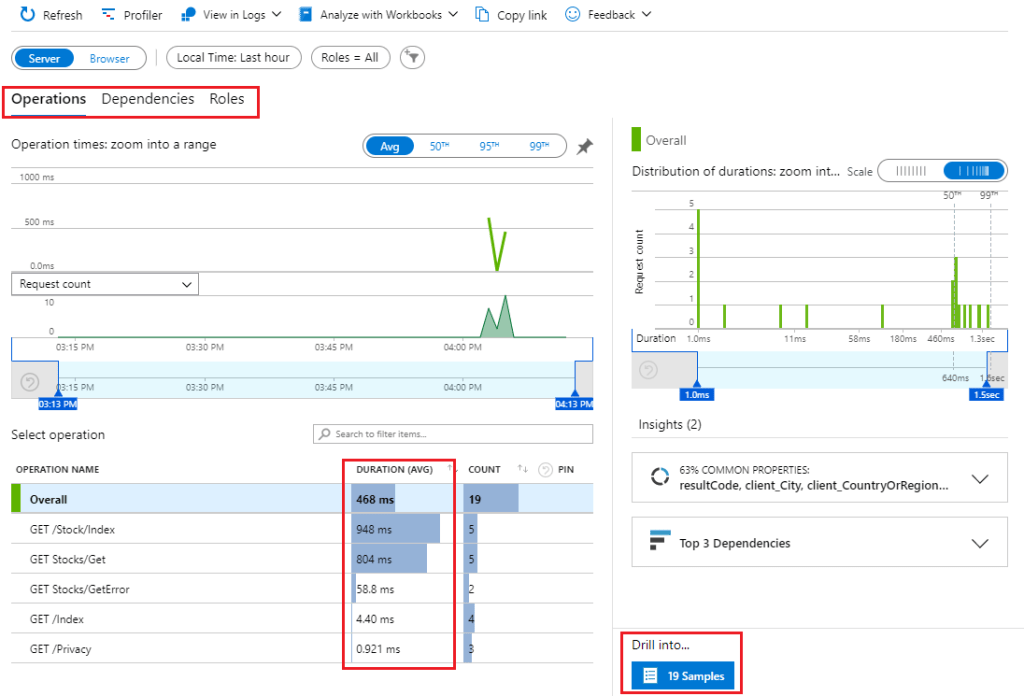Click the Refresh icon in toolbar

point(28,15)
